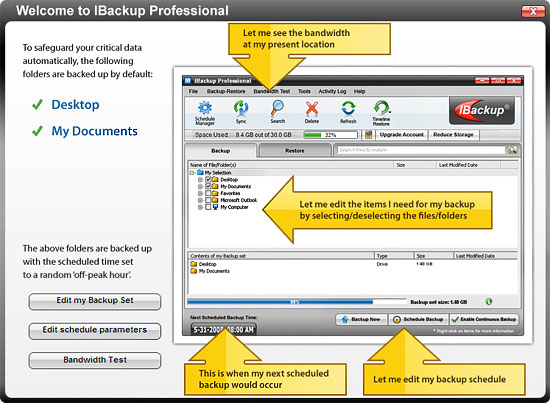
Task: Click the IBackup logo badge
Action: [482, 111]
